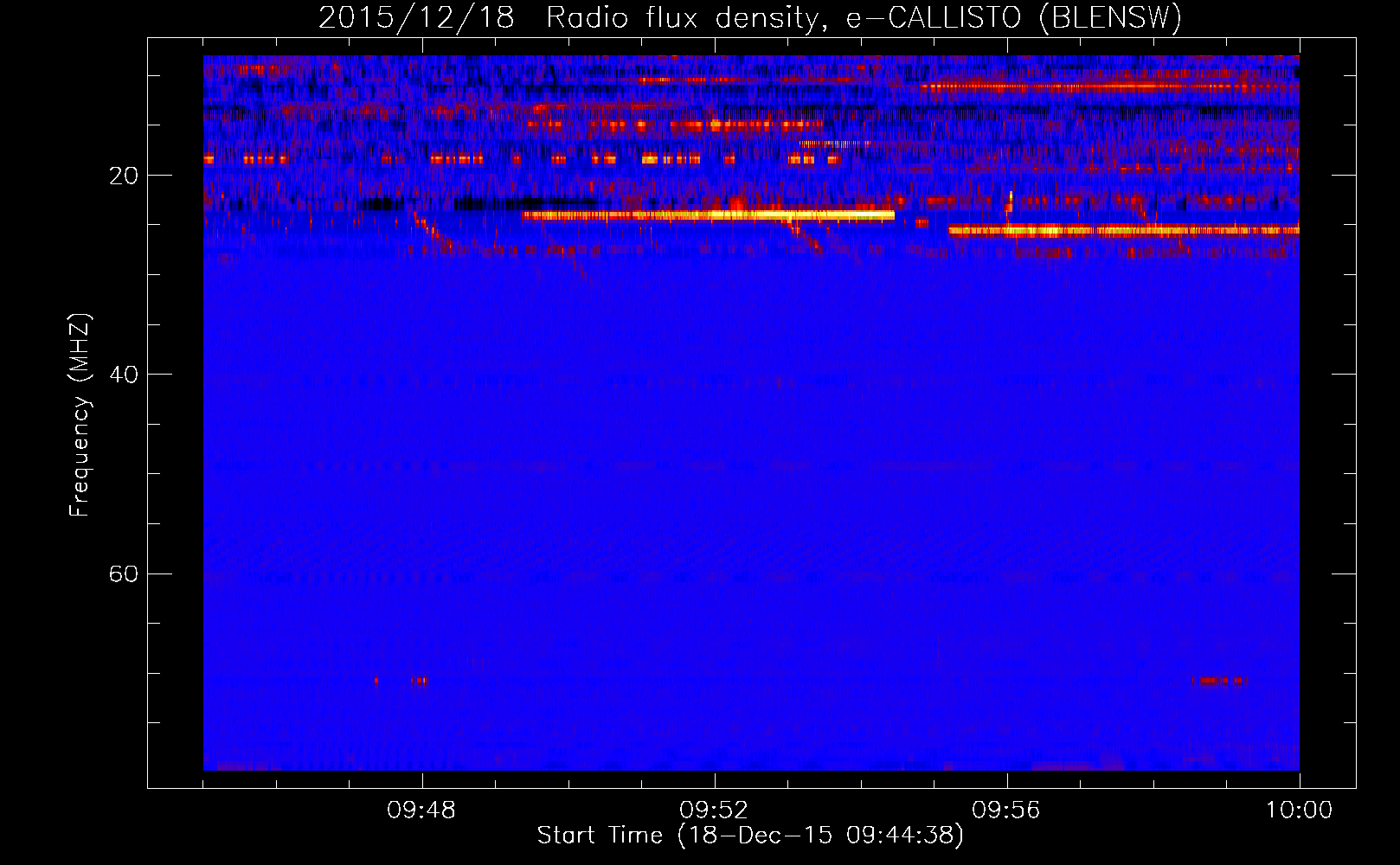This screenshot has width=1400, height=865.
Task: Click the 60 frequency tick label
Action: 123,573
